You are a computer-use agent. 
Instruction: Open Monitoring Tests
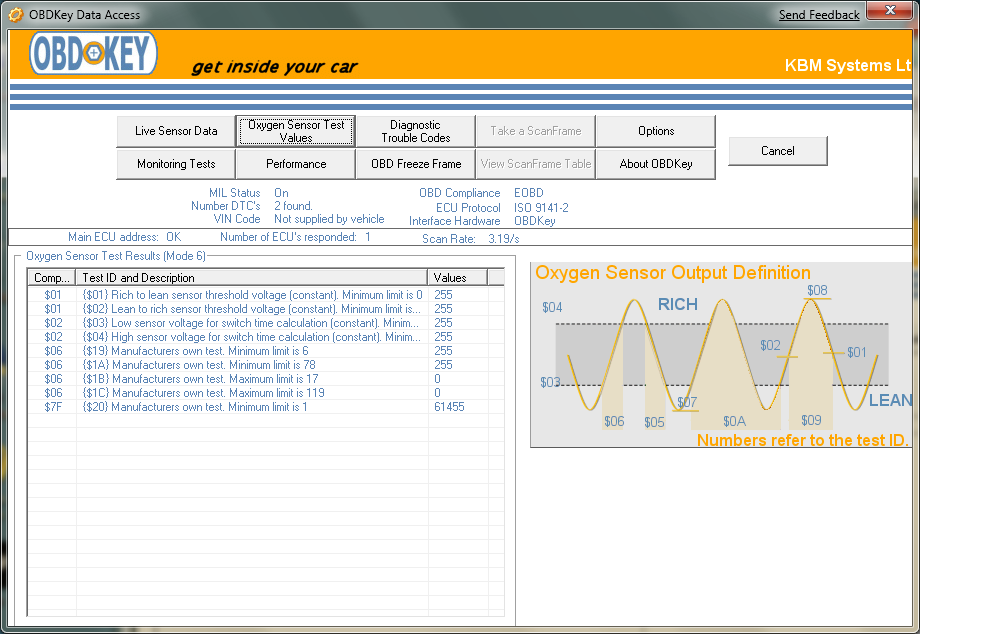point(176,164)
